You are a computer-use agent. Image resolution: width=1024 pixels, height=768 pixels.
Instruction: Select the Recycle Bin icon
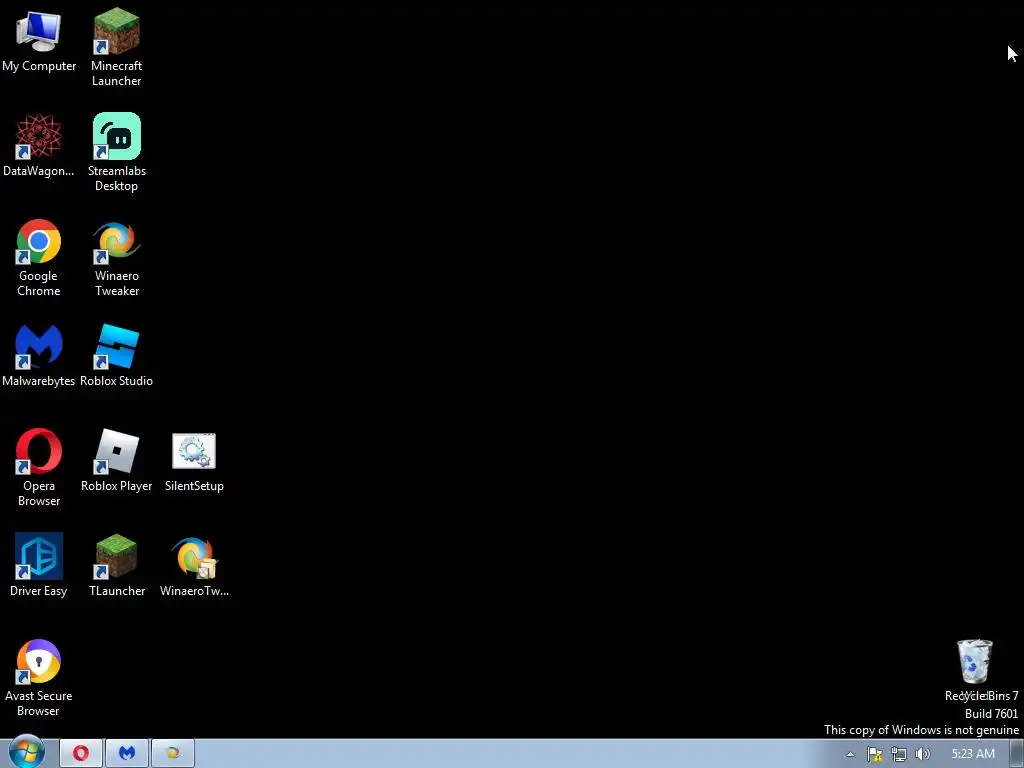(974, 662)
